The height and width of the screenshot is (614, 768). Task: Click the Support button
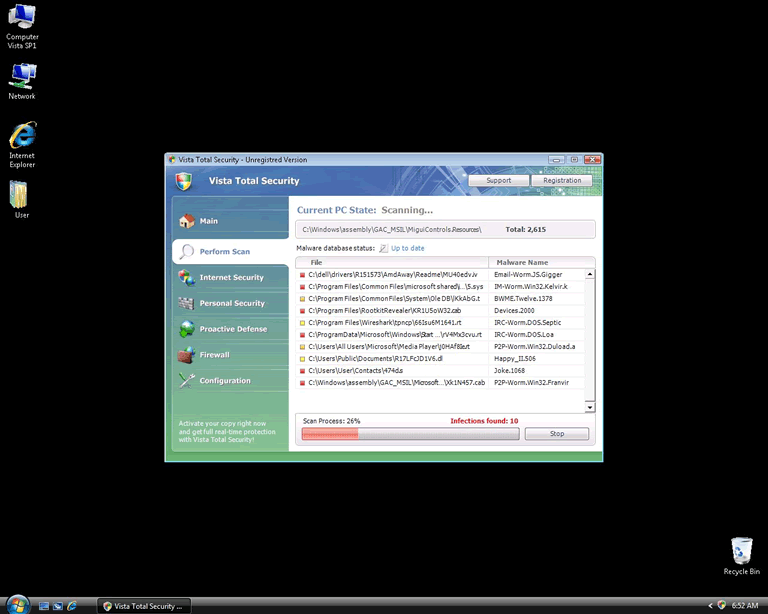(498, 180)
